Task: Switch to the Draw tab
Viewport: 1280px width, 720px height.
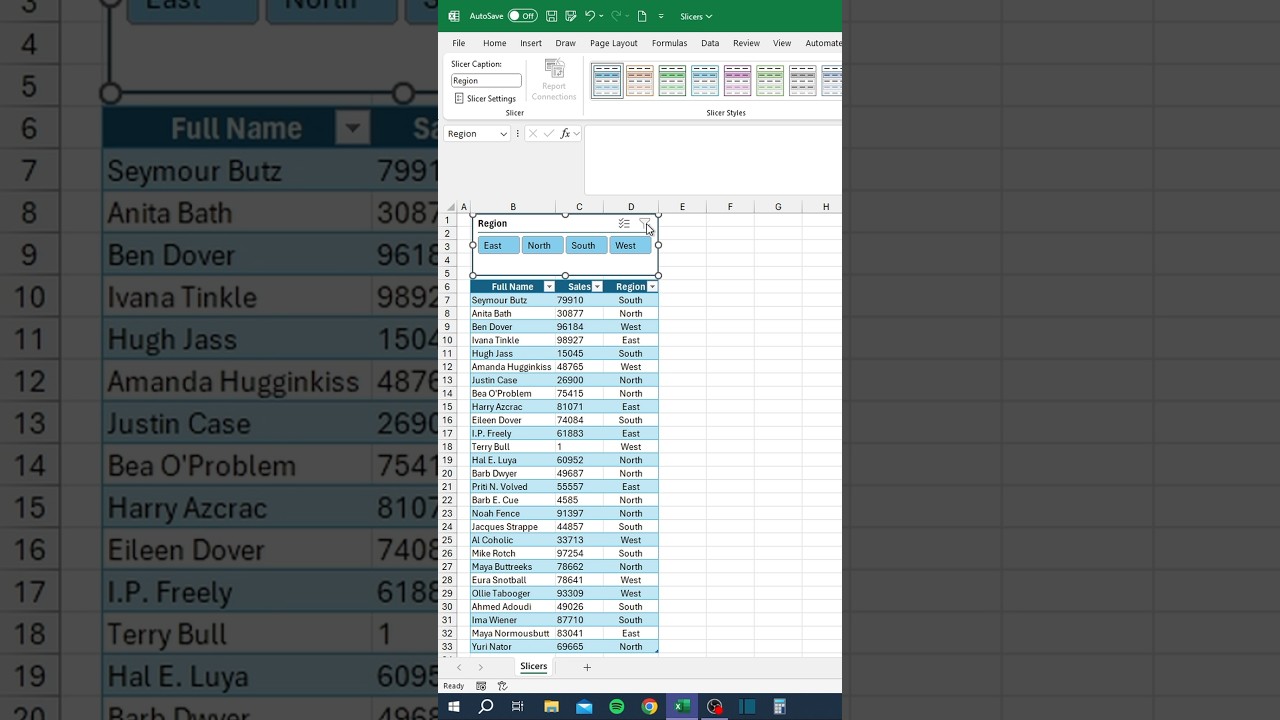Action: [565, 43]
